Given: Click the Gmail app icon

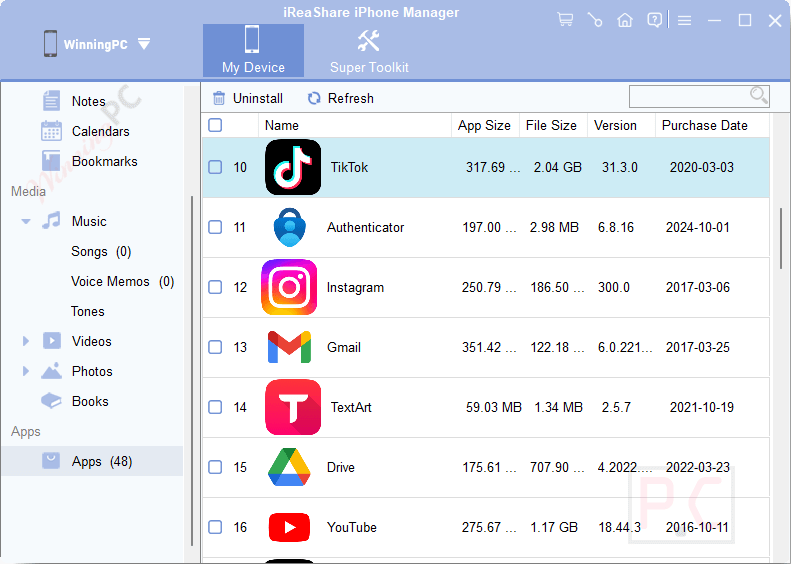Looking at the screenshot, I should click(289, 347).
